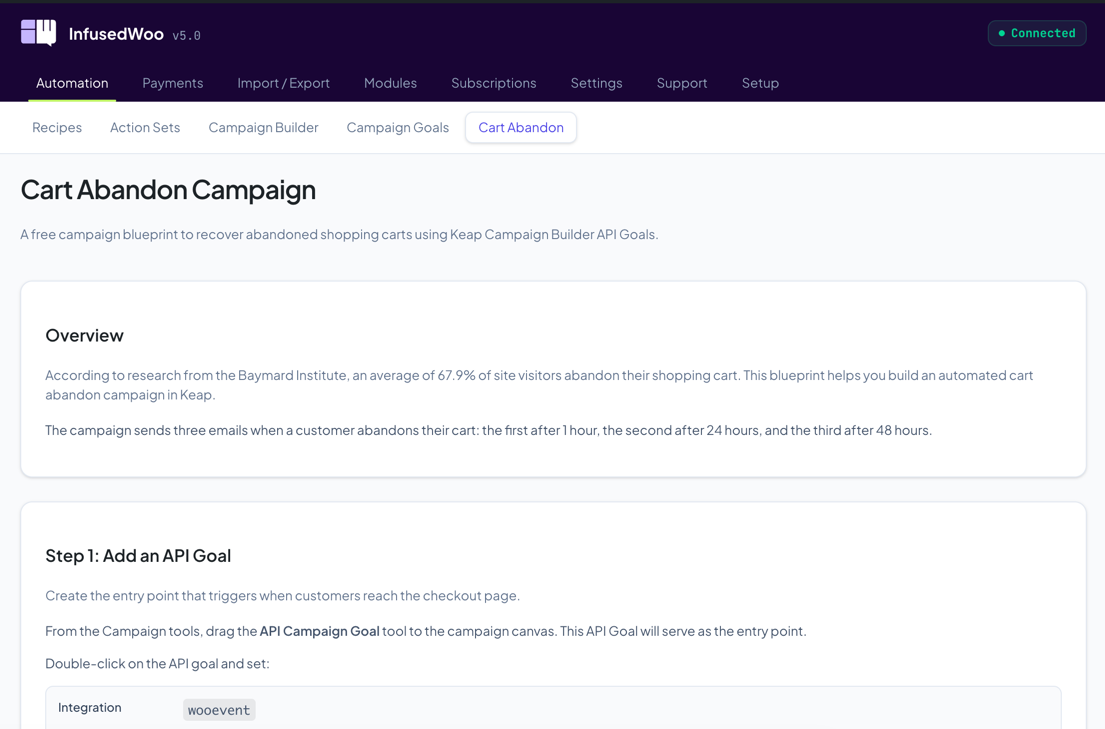Image resolution: width=1105 pixels, height=729 pixels.
Task: Switch to the Recipes sub-tab
Action: click(57, 127)
